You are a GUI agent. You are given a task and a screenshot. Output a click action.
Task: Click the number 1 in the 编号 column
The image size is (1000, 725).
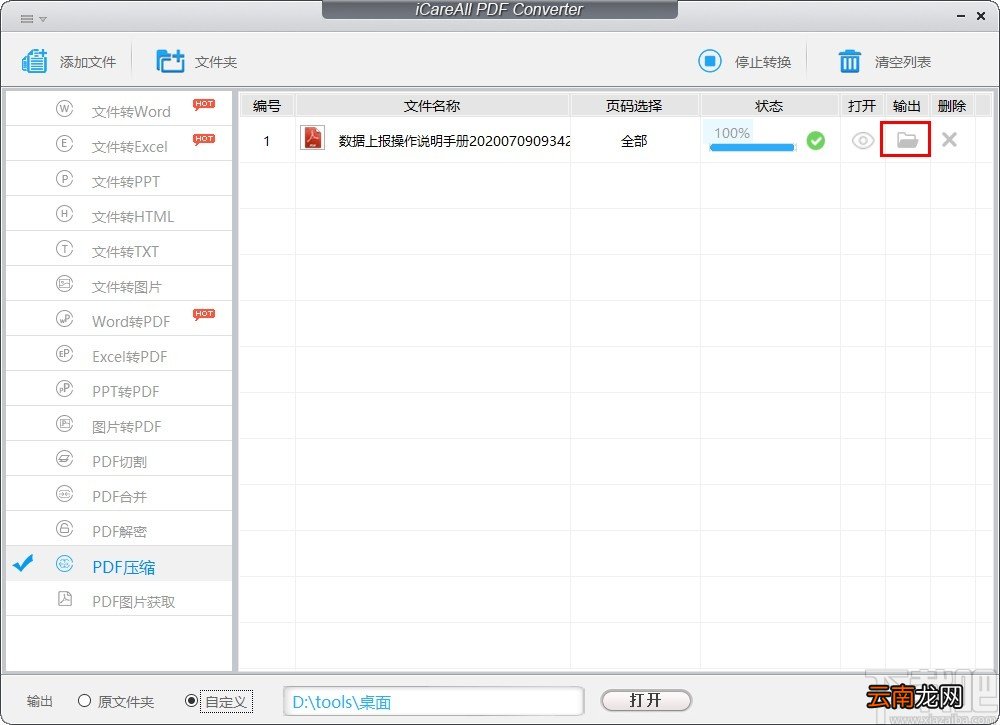click(267, 141)
